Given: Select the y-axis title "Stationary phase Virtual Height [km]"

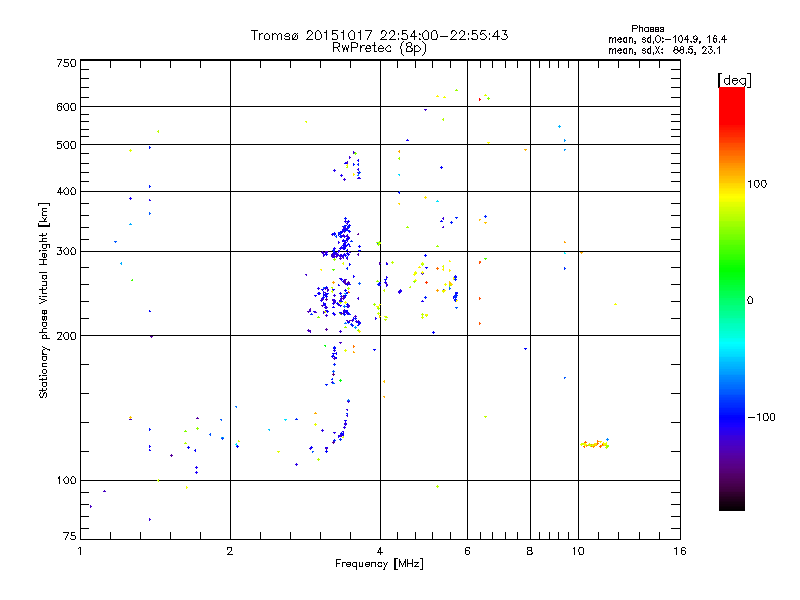Looking at the screenshot, I should (x=43, y=300).
